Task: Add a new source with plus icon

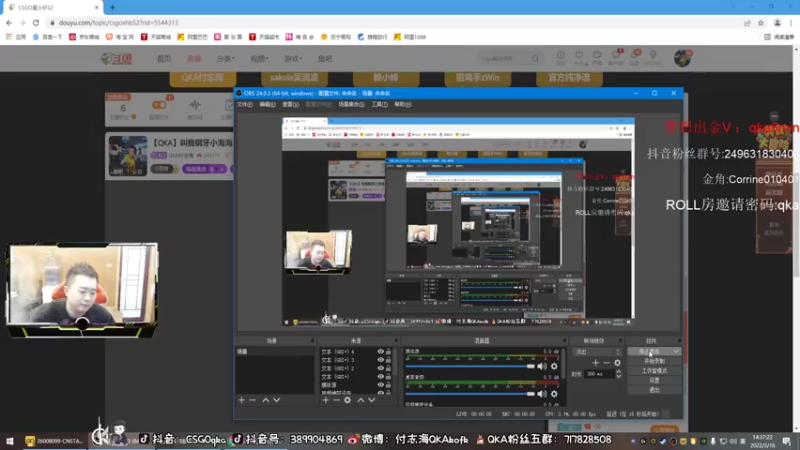Action: pos(326,401)
